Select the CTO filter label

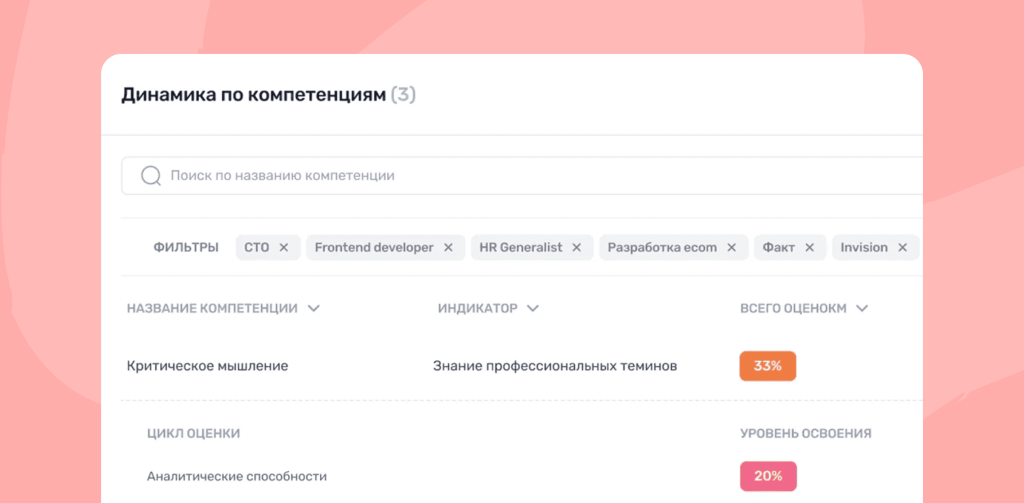(x=257, y=248)
